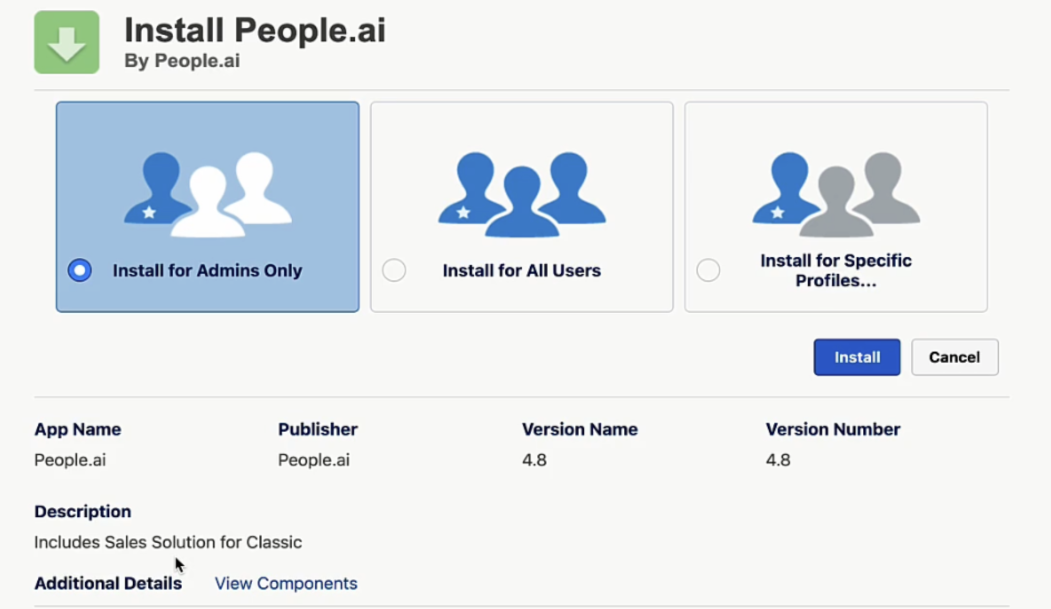This screenshot has width=1051, height=609.
Task: Click the 4.8 value under Version Number
Action: tap(778, 460)
